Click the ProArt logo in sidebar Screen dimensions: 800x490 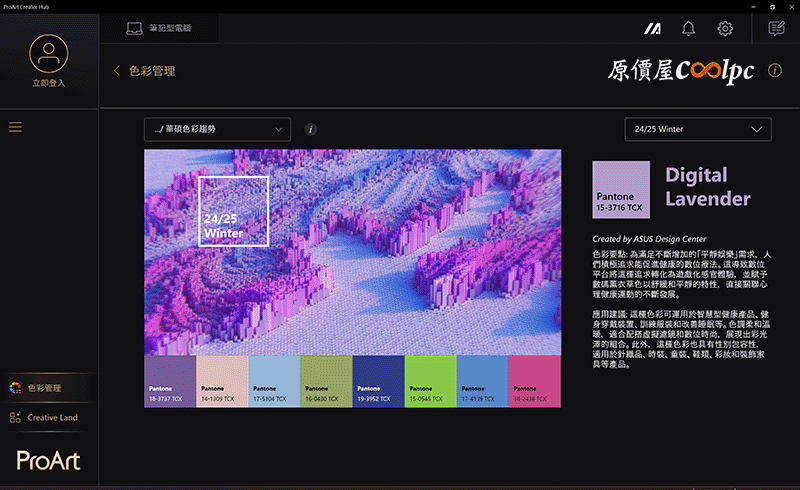point(48,460)
